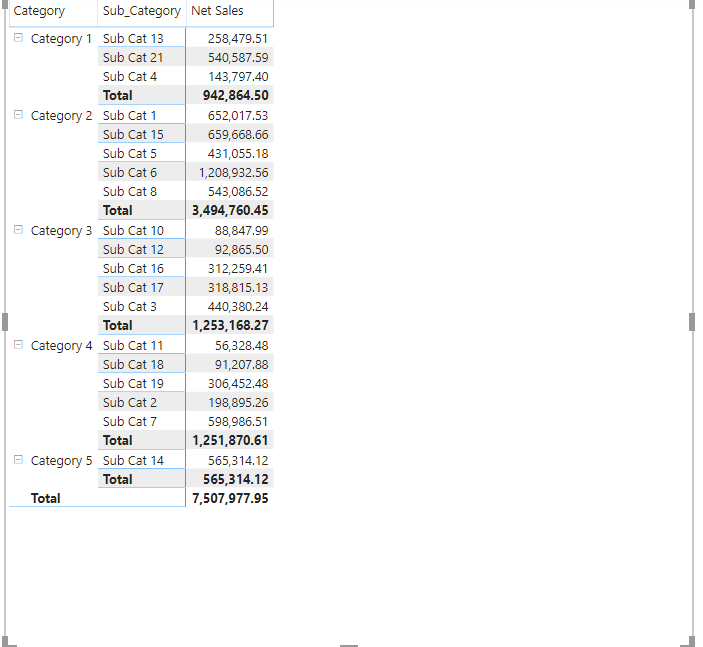This screenshot has width=703, height=647.
Task: Select the Sub Cat 10 cell
Action: pyautogui.click(x=141, y=230)
